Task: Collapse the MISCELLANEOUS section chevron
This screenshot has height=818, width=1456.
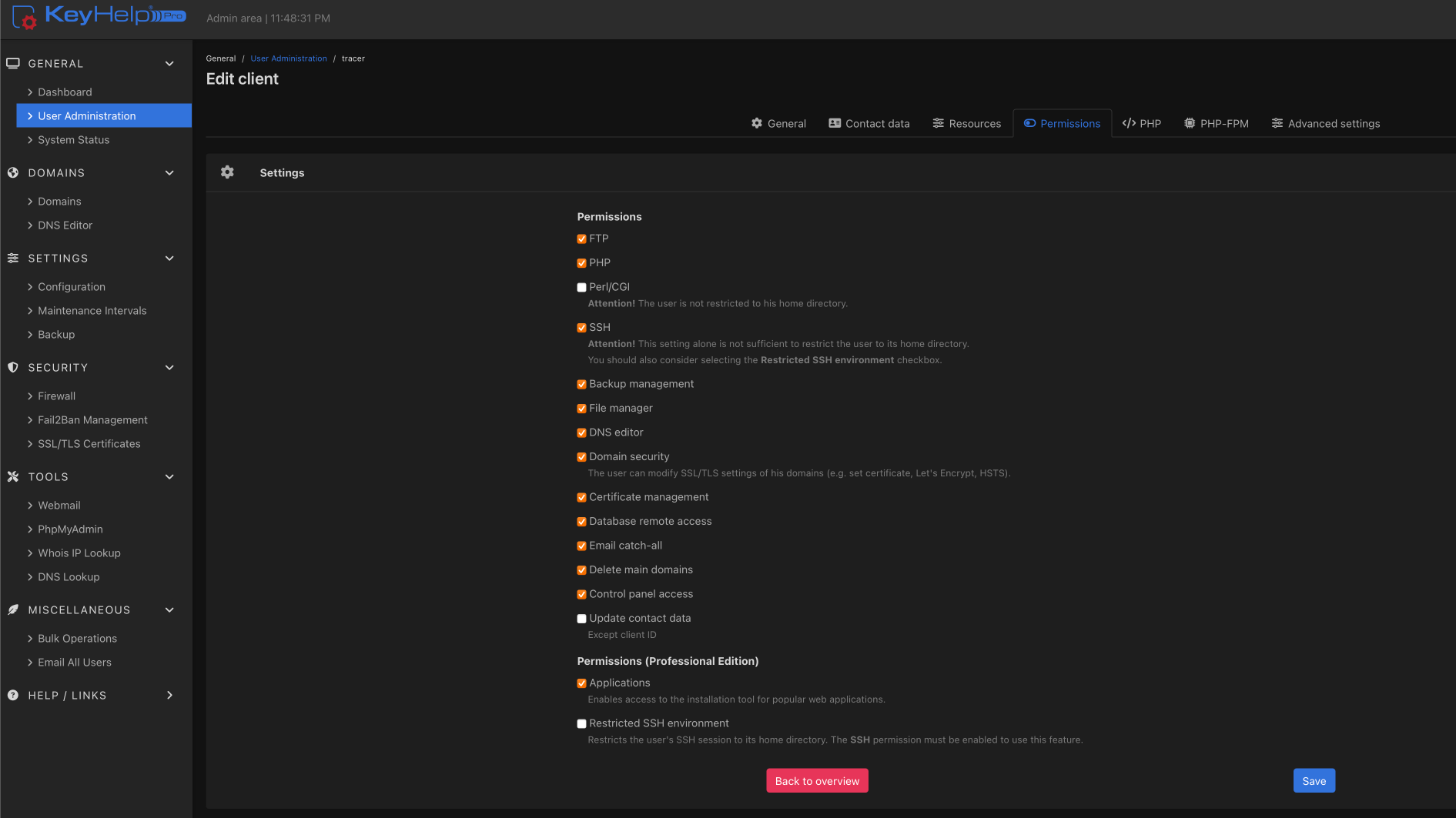Action: click(169, 610)
